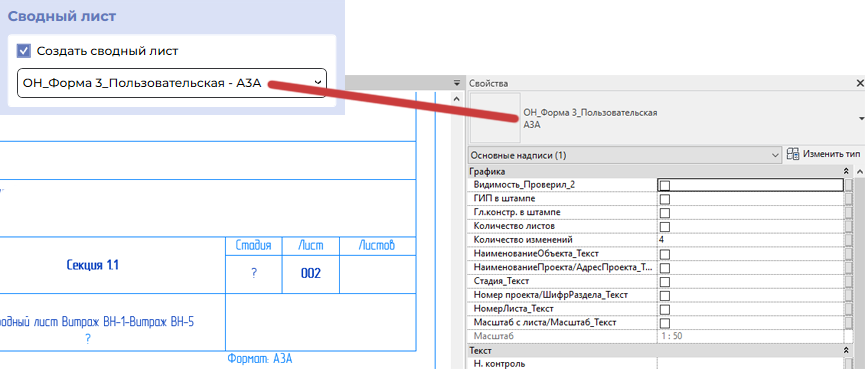This screenshot has height=369, width=865.
Task: Collapse the Графика section
Action: click(846, 172)
